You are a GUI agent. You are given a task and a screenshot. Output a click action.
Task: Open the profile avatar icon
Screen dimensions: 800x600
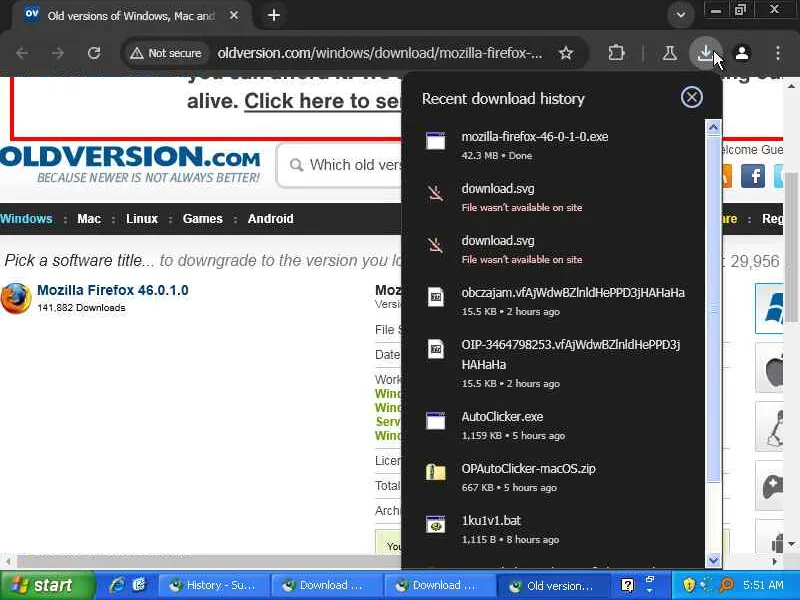tap(742, 53)
